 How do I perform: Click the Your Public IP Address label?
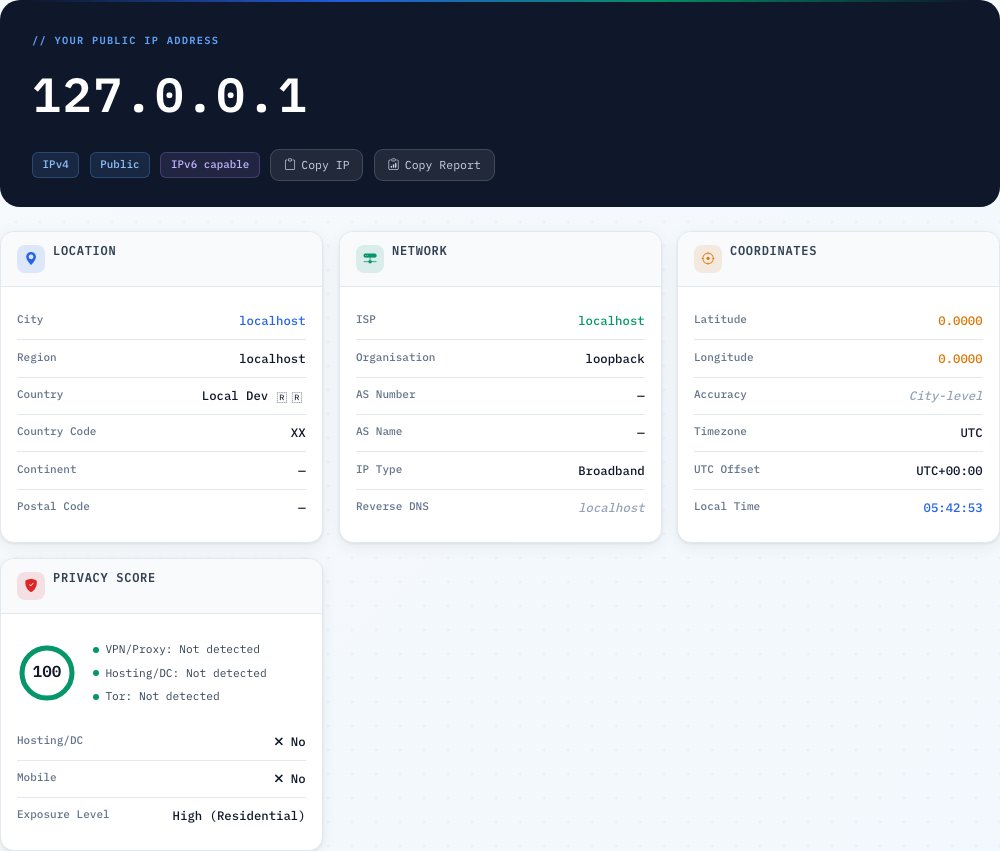126,40
